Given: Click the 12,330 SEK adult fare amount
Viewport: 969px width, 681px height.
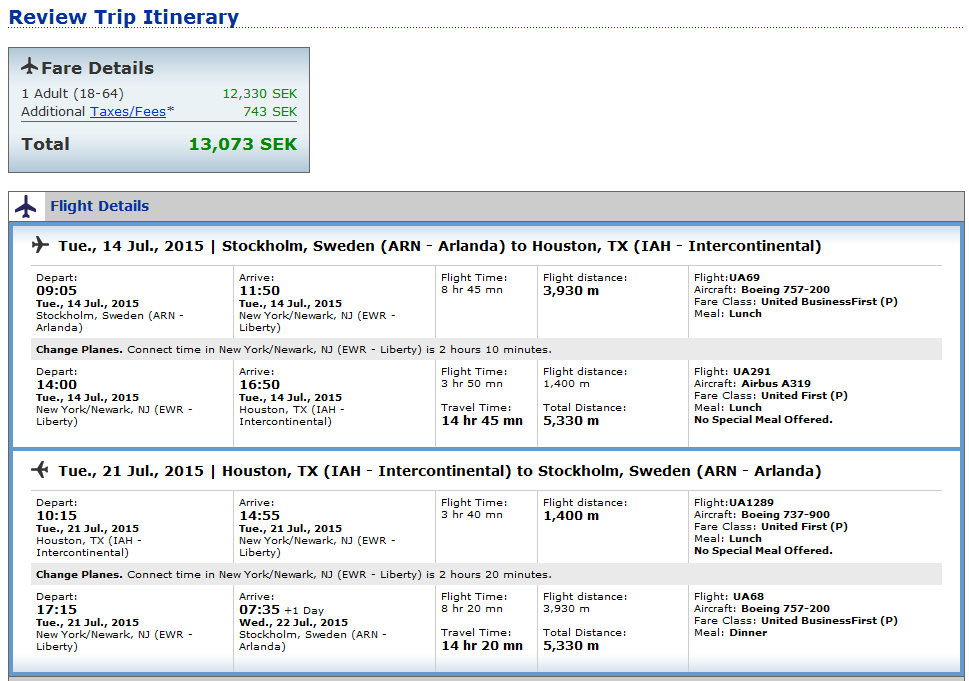Looking at the screenshot, I should pyautogui.click(x=259, y=93).
